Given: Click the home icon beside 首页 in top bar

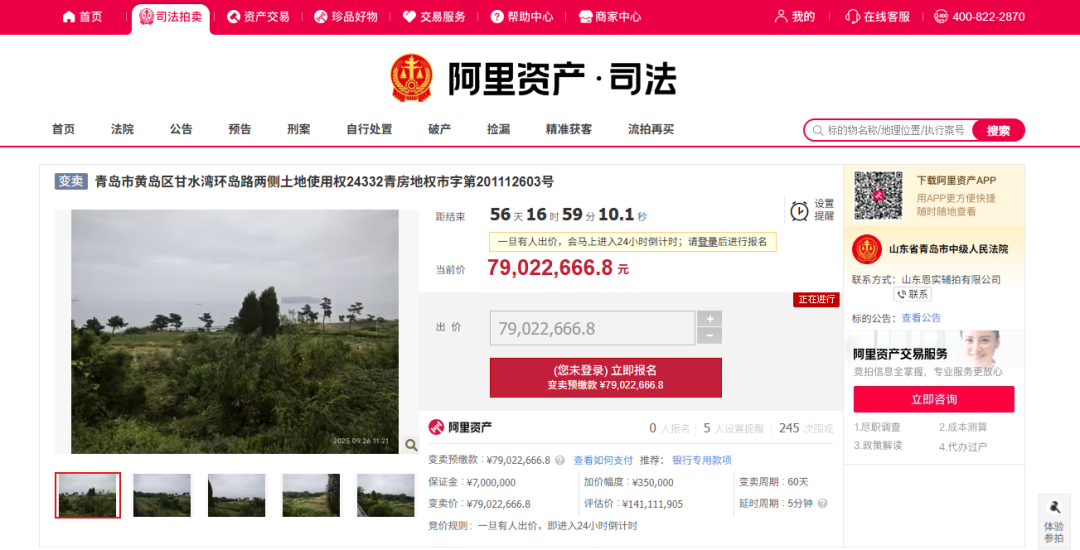Looking at the screenshot, I should pos(69,17).
